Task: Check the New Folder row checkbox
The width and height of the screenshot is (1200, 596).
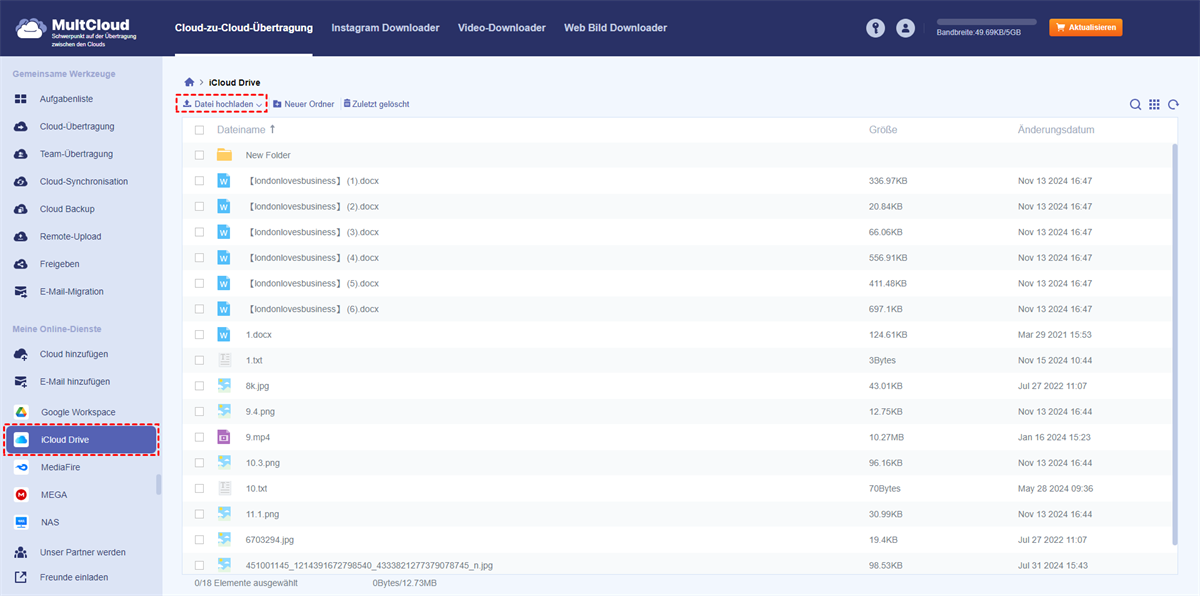Action: pyautogui.click(x=199, y=155)
